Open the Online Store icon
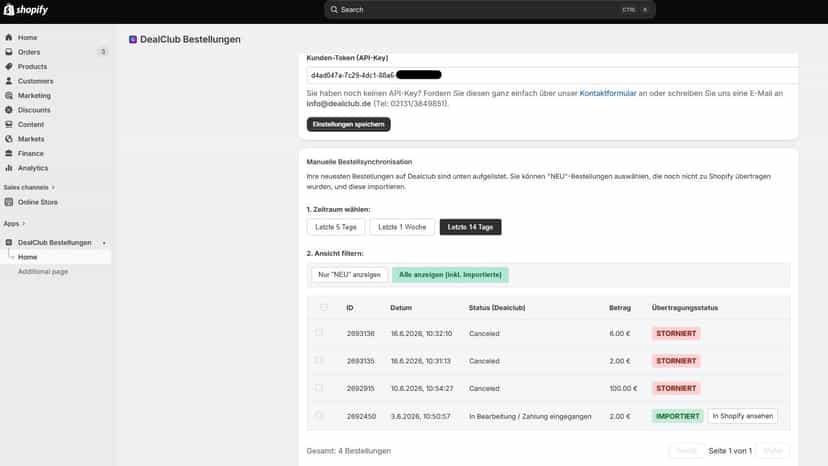The image size is (828, 466). [x=8, y=202]
